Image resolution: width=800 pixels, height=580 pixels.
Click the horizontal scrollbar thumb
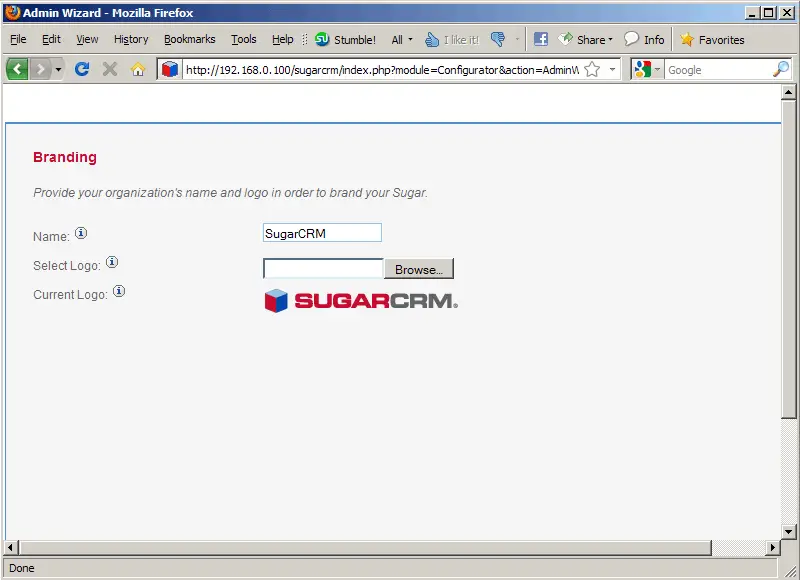pyautogui.click(x=365, y=548)
